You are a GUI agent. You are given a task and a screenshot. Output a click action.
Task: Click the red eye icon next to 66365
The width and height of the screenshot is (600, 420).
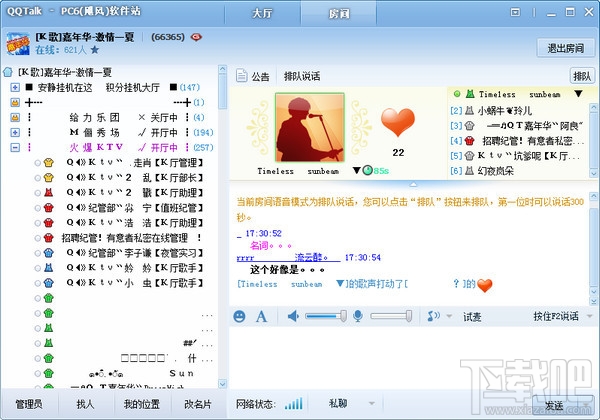[196, 37]
